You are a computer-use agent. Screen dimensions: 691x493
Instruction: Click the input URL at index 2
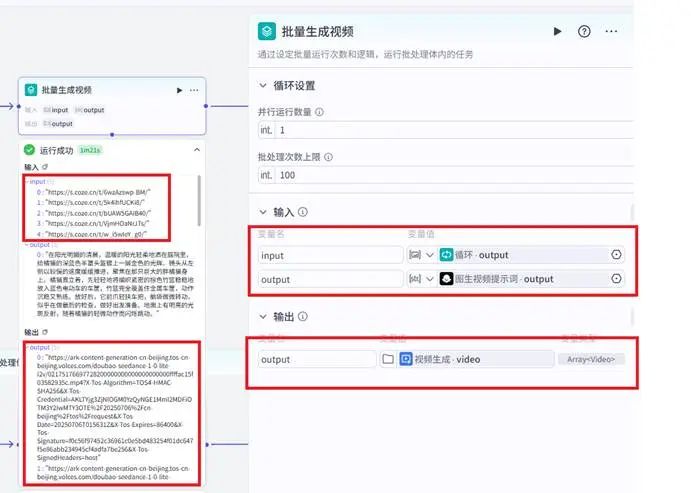(98, 213)
